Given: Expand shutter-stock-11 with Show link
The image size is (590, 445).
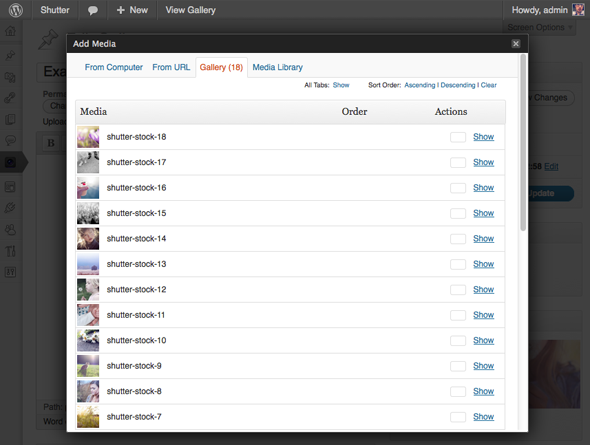Looking at the screenshot, I should pos(484,315).
